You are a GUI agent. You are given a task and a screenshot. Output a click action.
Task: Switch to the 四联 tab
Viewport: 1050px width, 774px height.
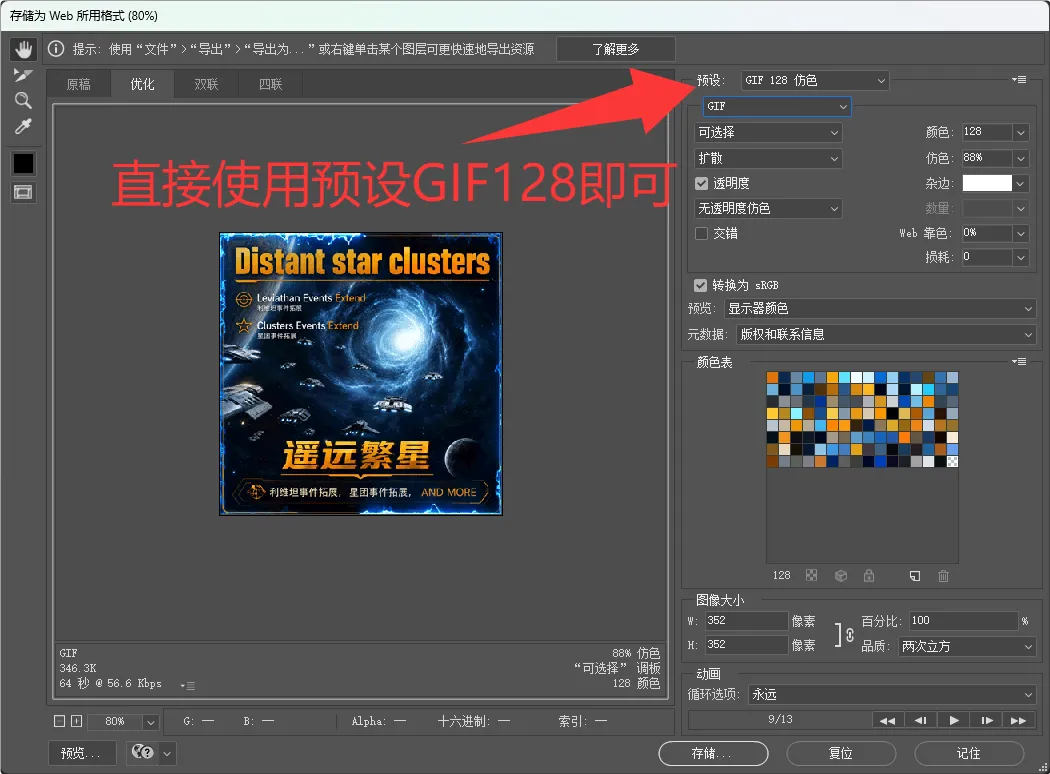(x=271, y=84)
